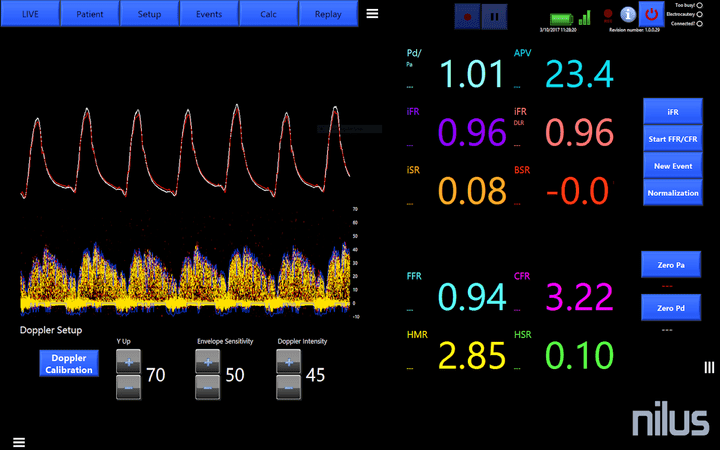Increase the Y Up value
Viewport: 720px width, 450px height.
[x=129, y=362]
